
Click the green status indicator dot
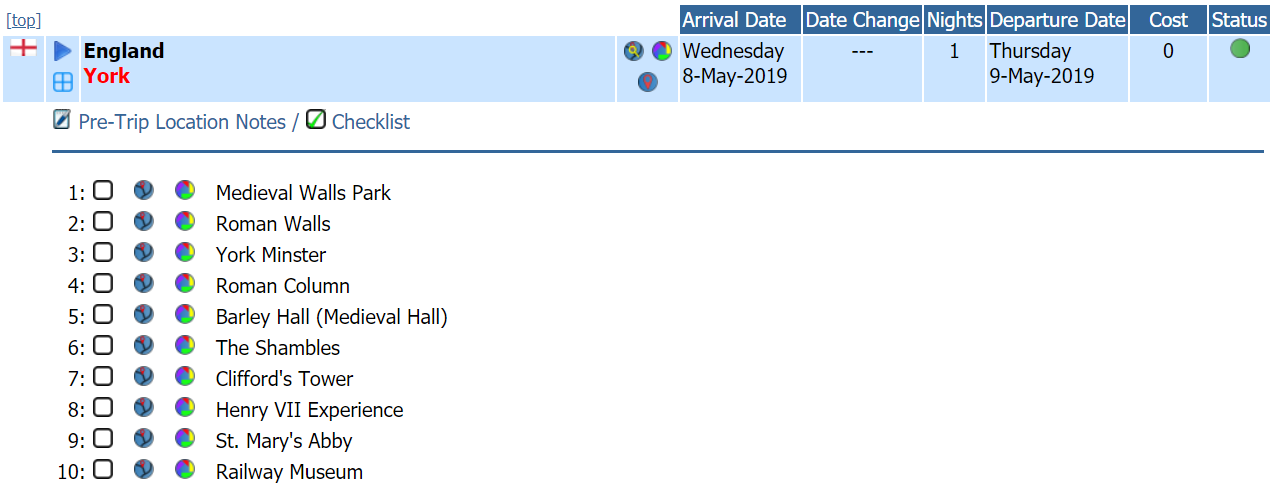(1240, 48)
